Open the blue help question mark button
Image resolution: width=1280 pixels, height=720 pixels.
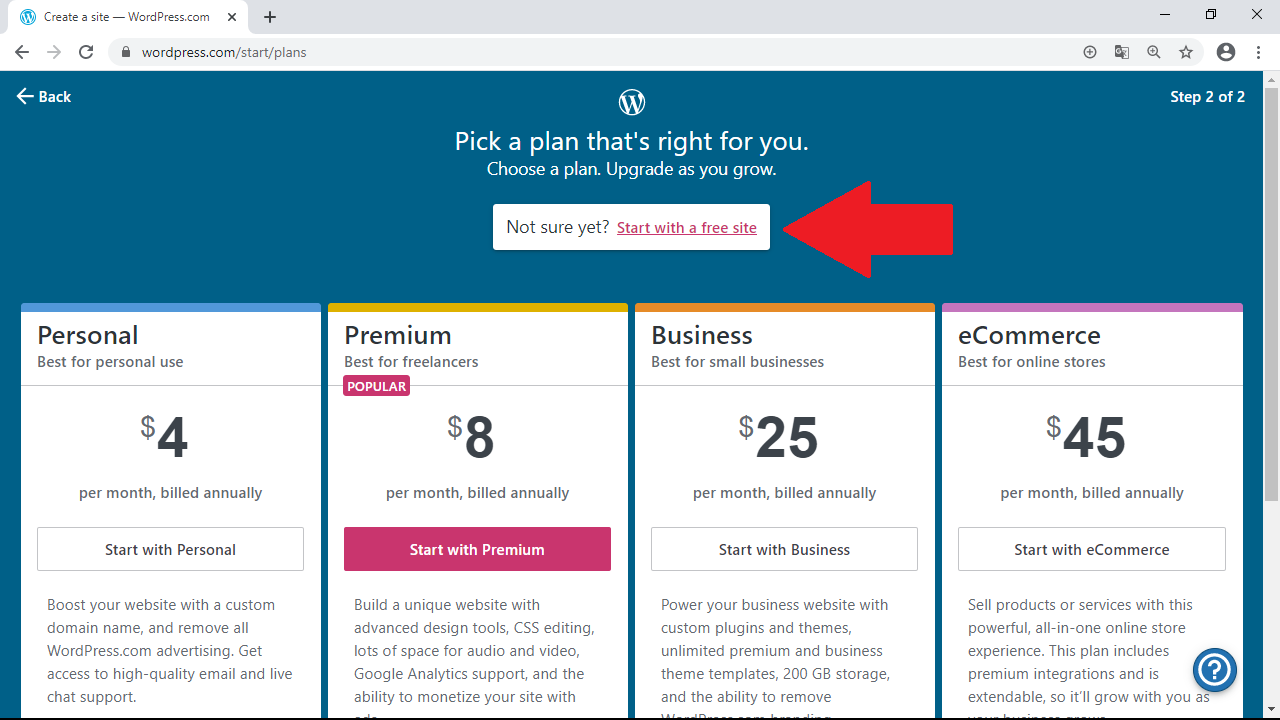pos(1215,670)
